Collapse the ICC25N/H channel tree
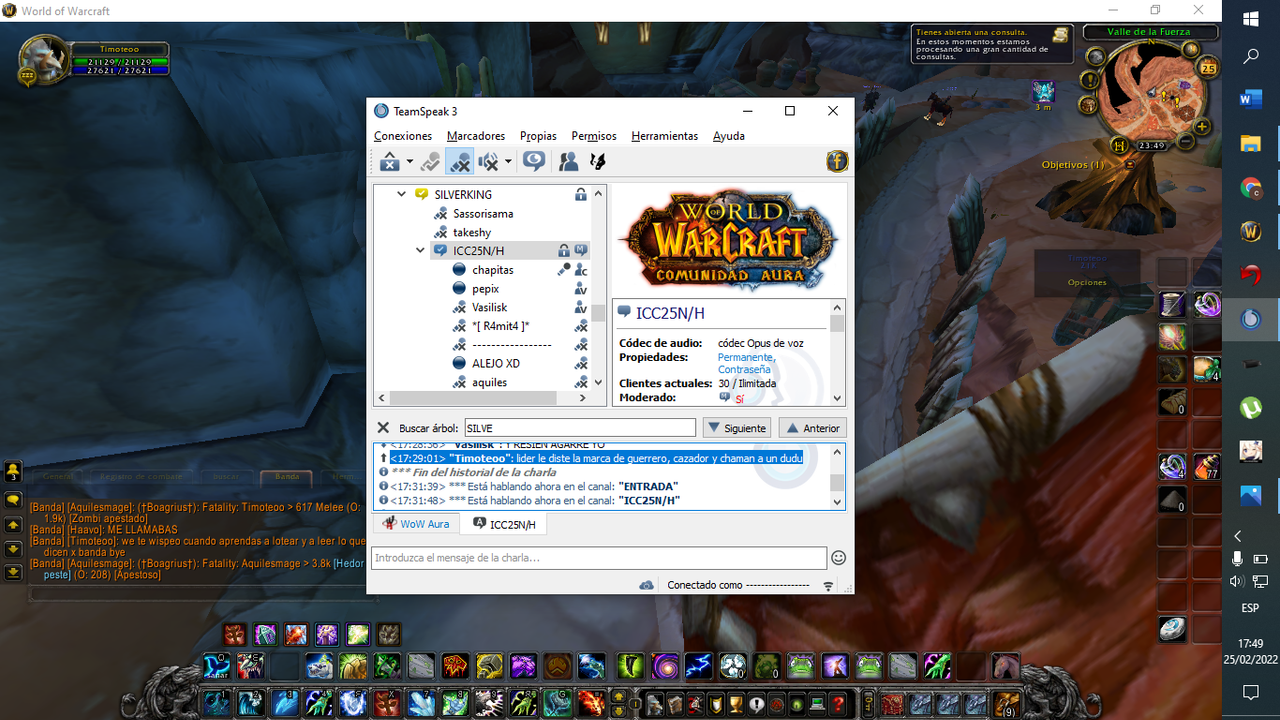1280x720 pixels. pyautogui.click(x=420, y=250)
